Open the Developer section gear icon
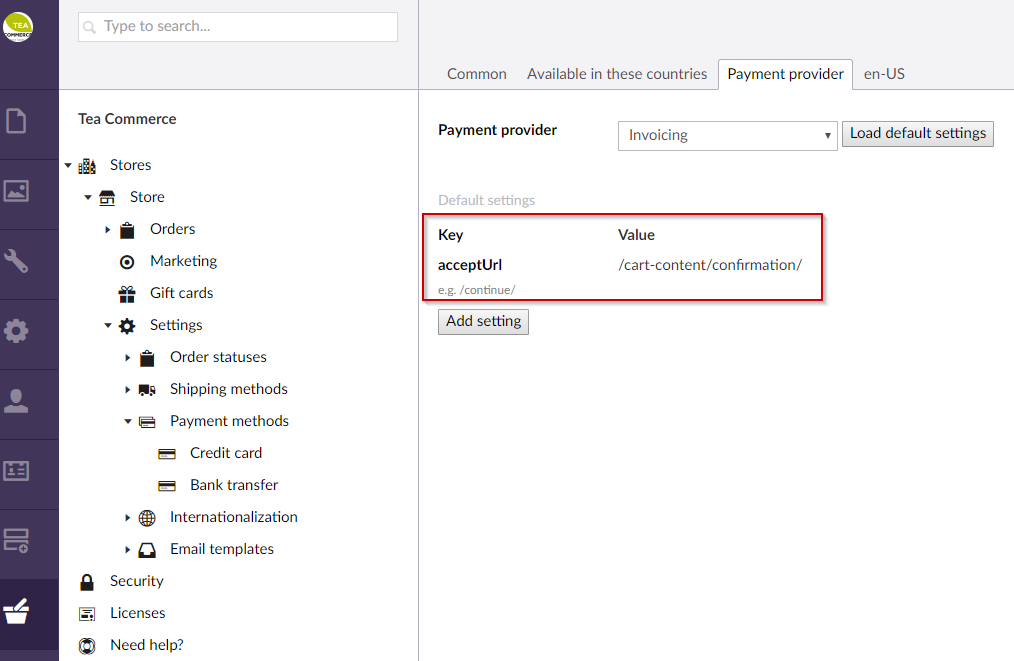 pyautogui.click(x=16, y=330)
